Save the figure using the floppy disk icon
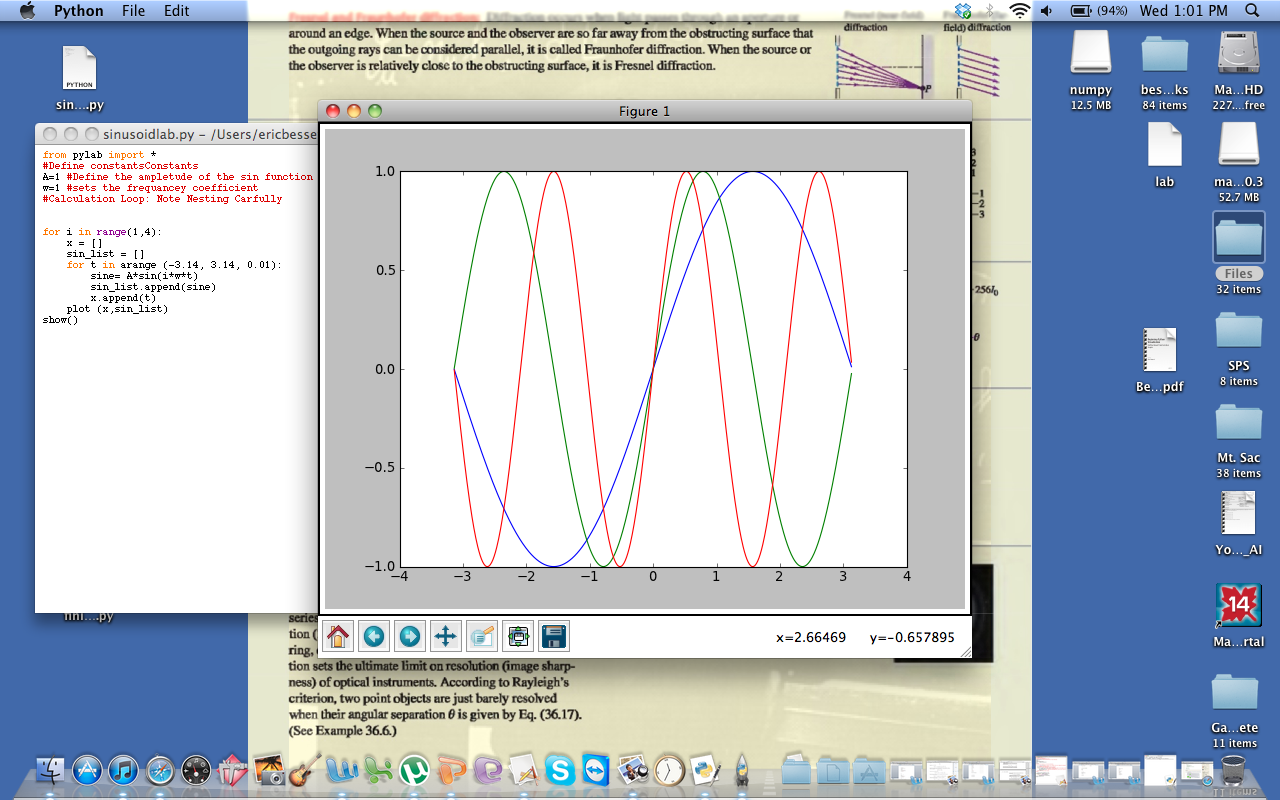 [x=553, y=636]
